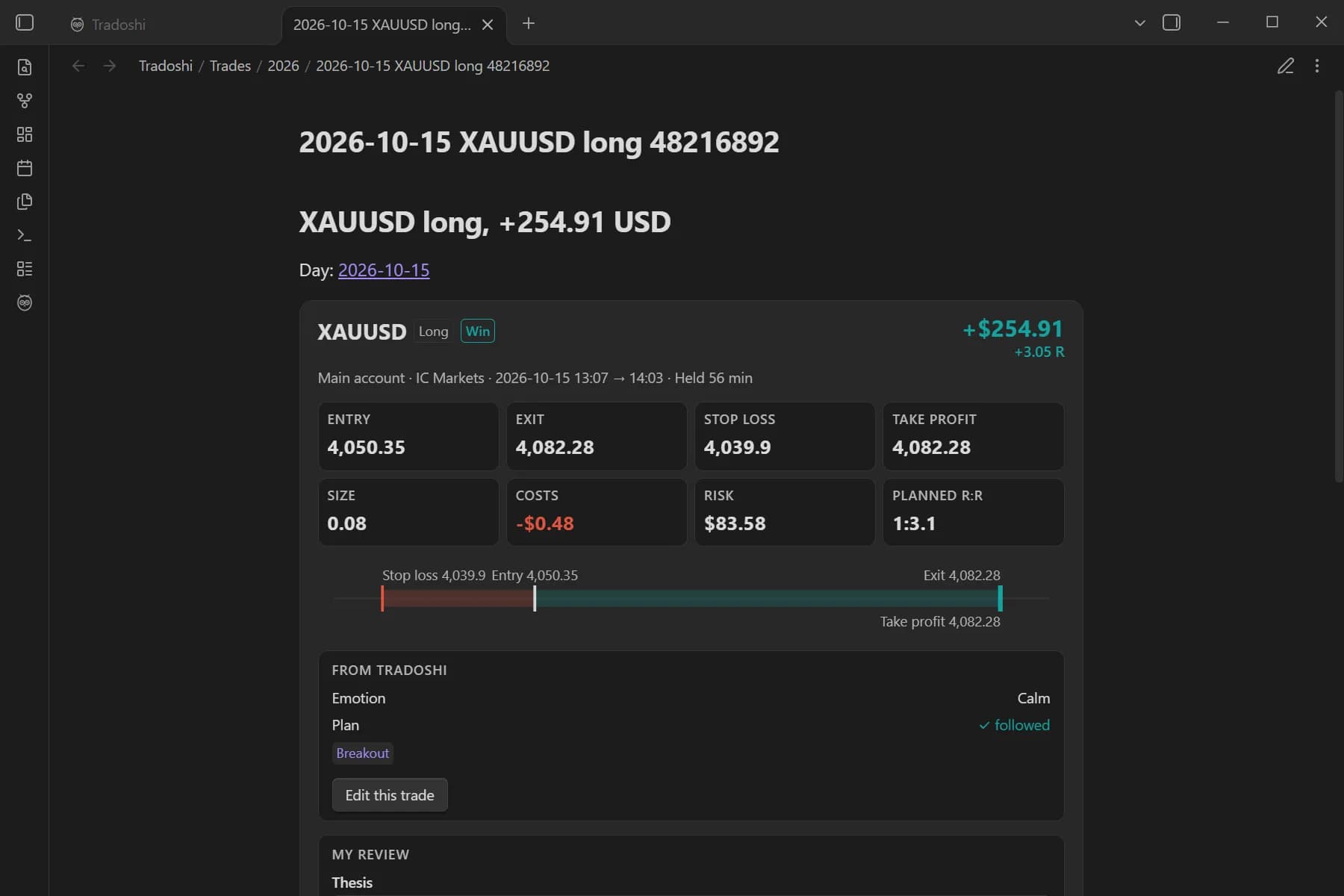Viewport: 1344px width, 896px height.
Task: Open the Tradoshi owl icon in sidebar
Action: (25, 302)
